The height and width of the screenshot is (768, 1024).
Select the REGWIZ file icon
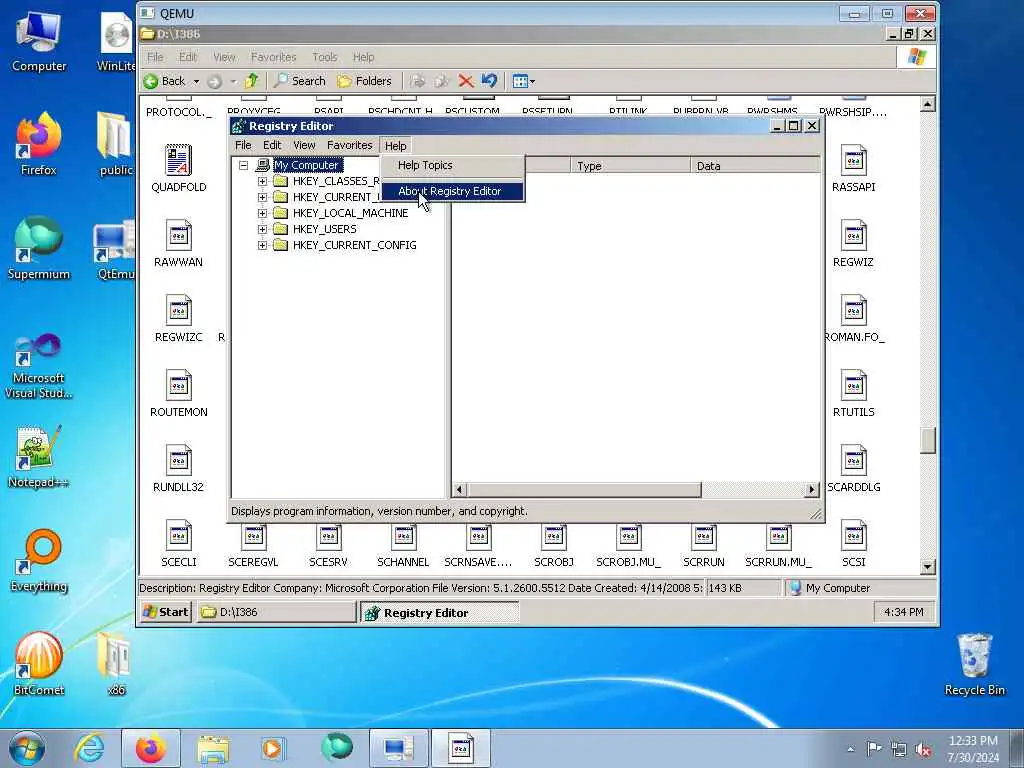(x=854, y=244)
